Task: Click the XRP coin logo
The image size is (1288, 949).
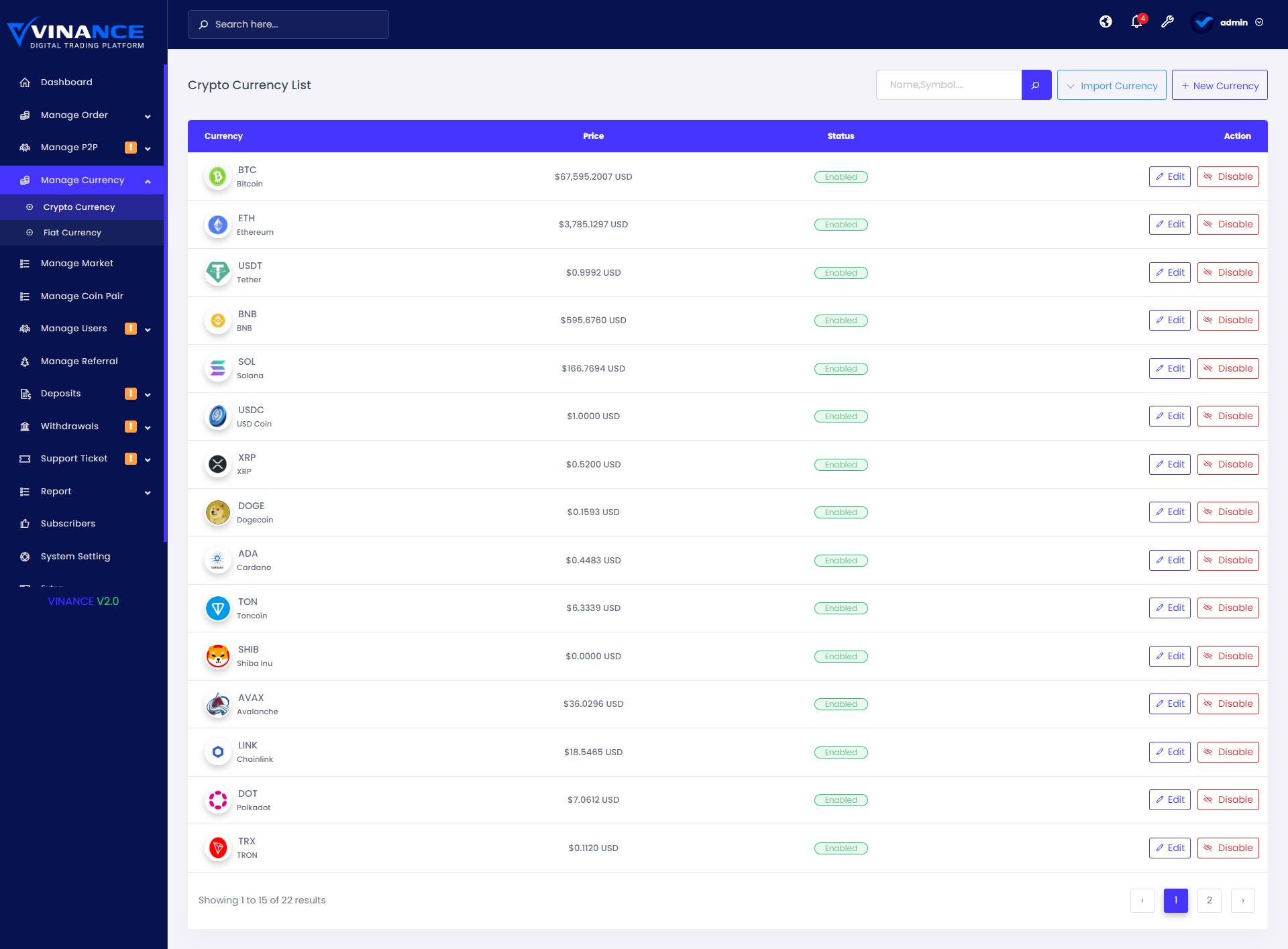Action: [217, 464]
